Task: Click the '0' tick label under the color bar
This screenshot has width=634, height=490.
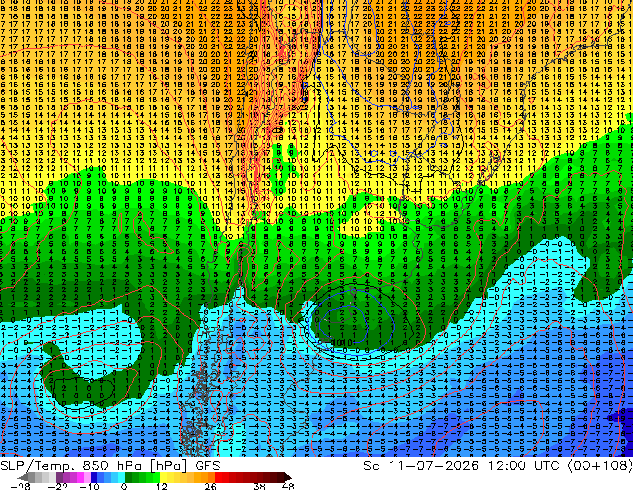Action: pos(124,486)
